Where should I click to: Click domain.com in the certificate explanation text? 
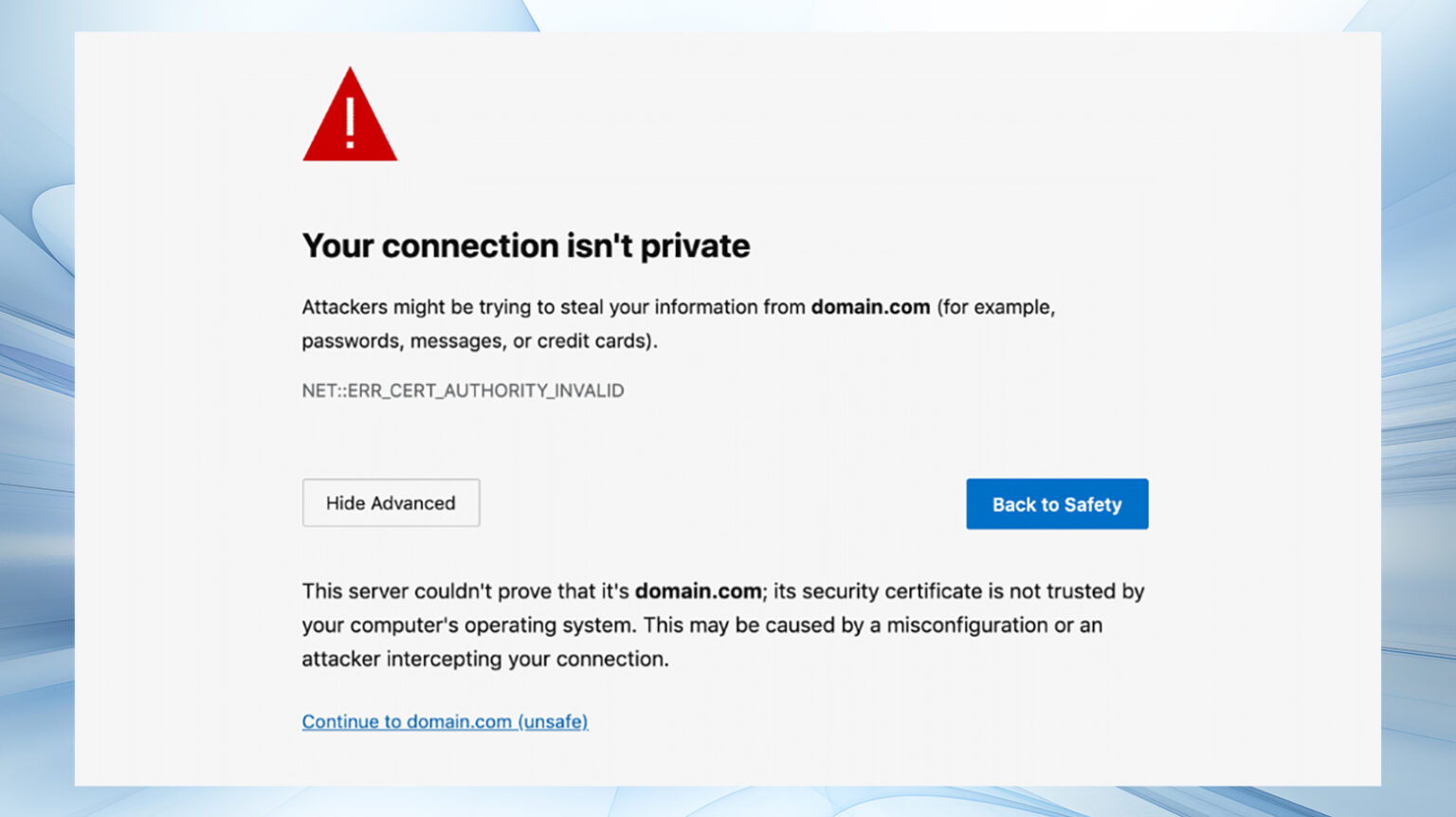[x=698, y=590]
